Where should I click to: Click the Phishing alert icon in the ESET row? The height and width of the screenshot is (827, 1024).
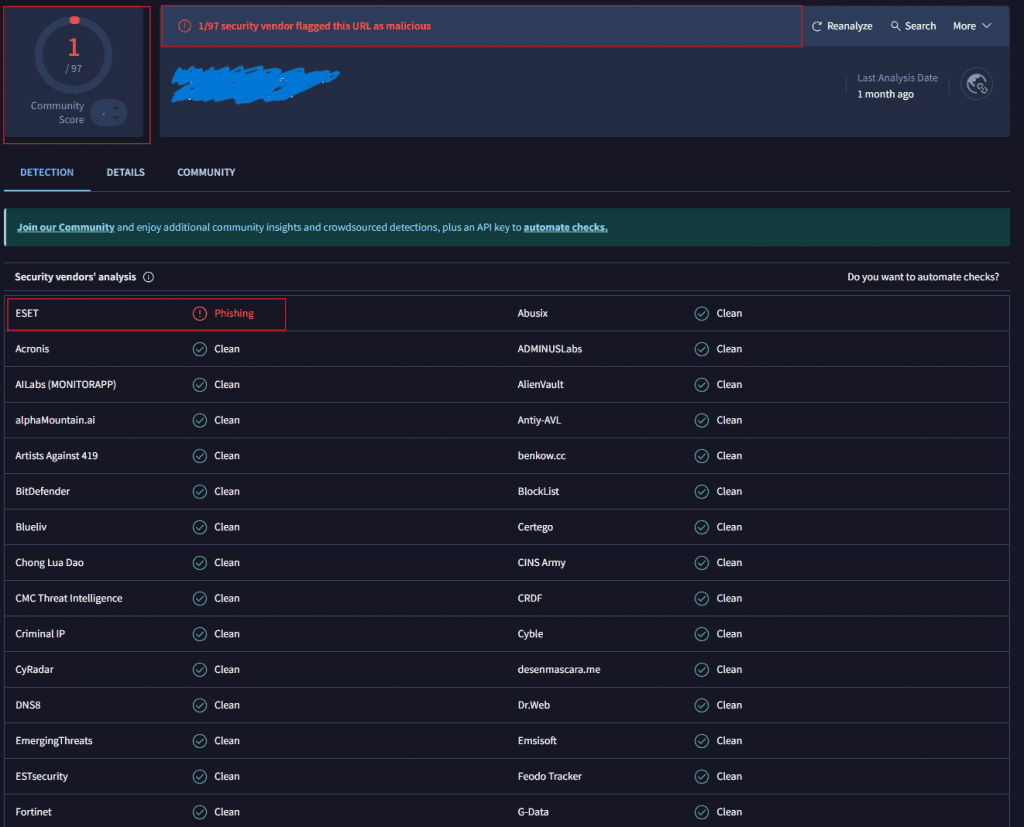click(200, 314)
